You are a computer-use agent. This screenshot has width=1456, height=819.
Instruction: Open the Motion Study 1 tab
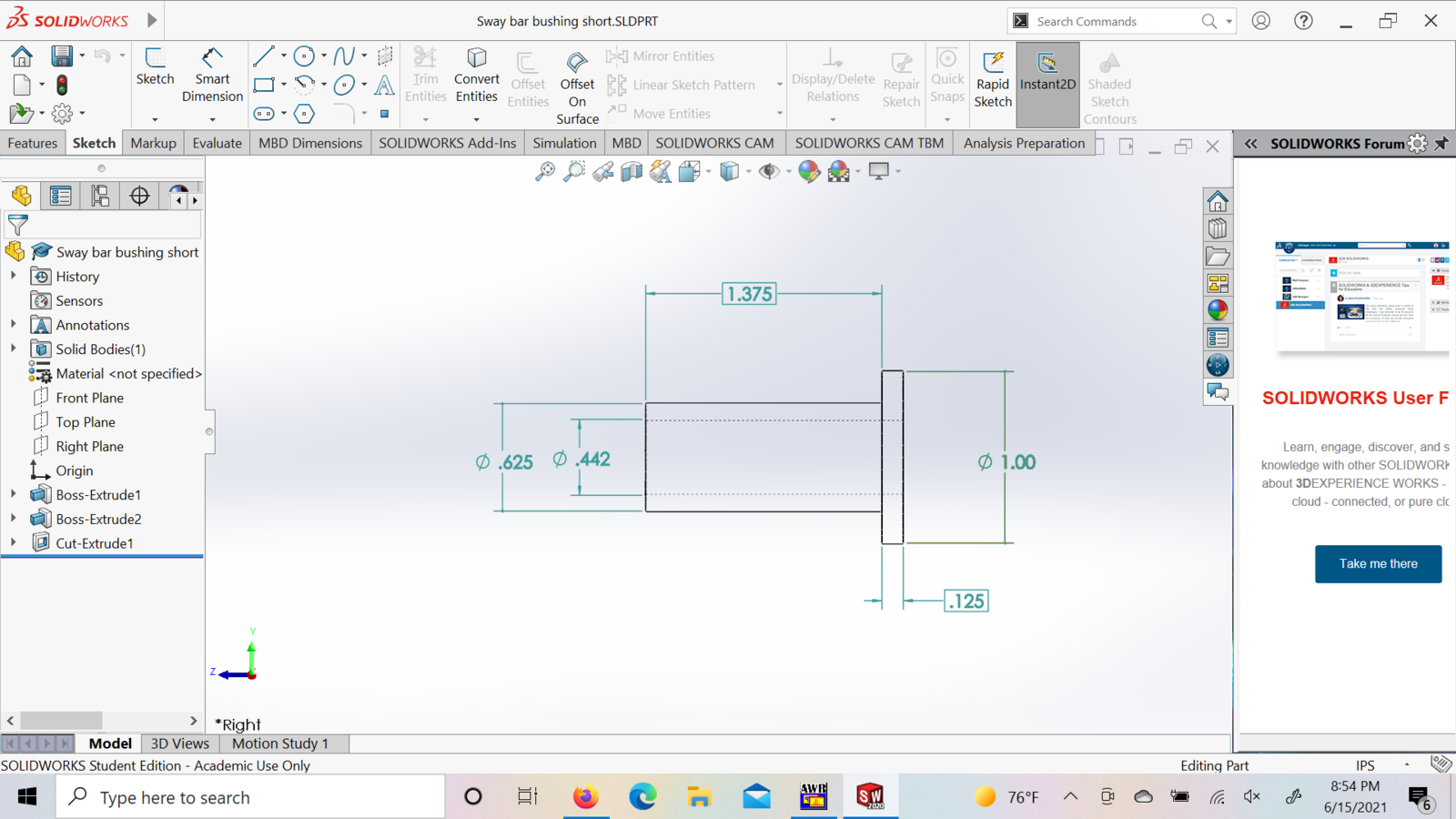[x=279, y=743]
